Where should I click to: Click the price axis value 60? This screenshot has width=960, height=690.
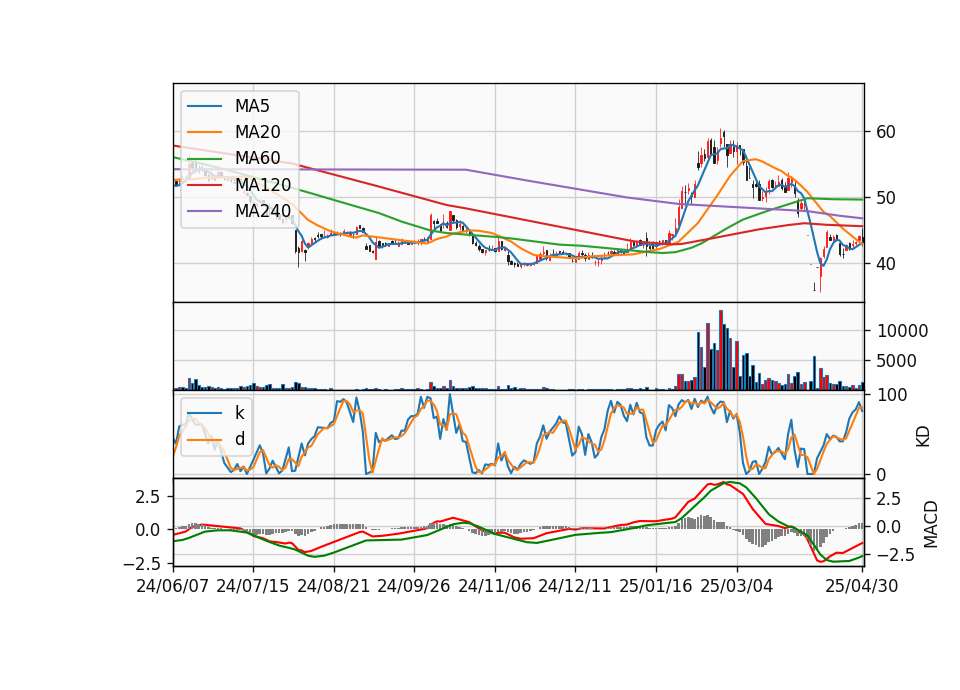tap(885, 132)
